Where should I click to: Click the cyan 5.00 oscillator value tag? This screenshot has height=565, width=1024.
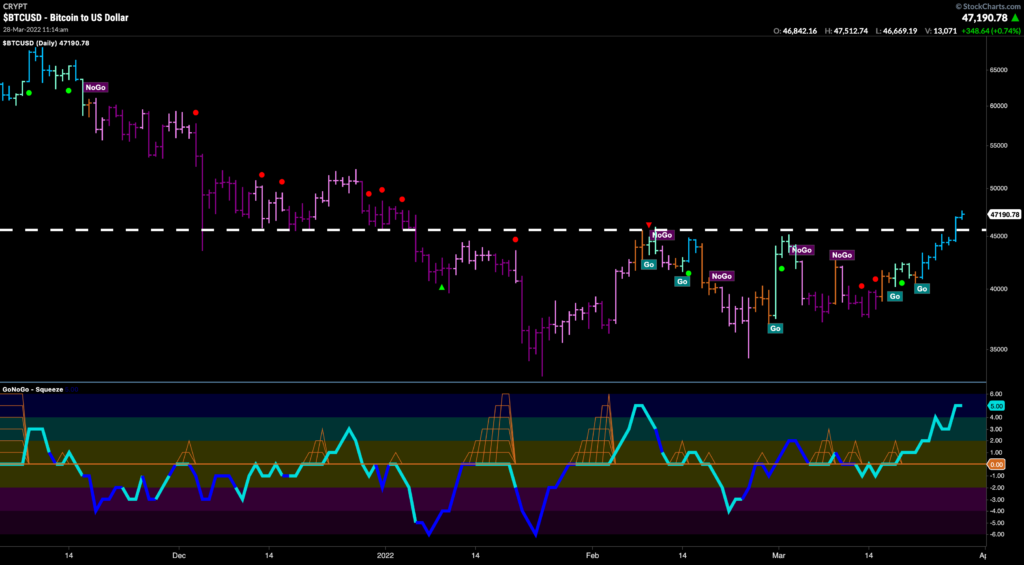(x=997, y=406)
